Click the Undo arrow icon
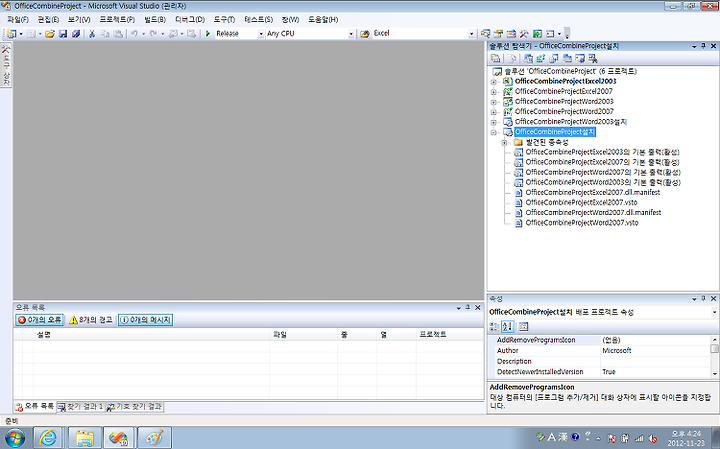This screenshot has height=449, width=720. tap(134, 34)
